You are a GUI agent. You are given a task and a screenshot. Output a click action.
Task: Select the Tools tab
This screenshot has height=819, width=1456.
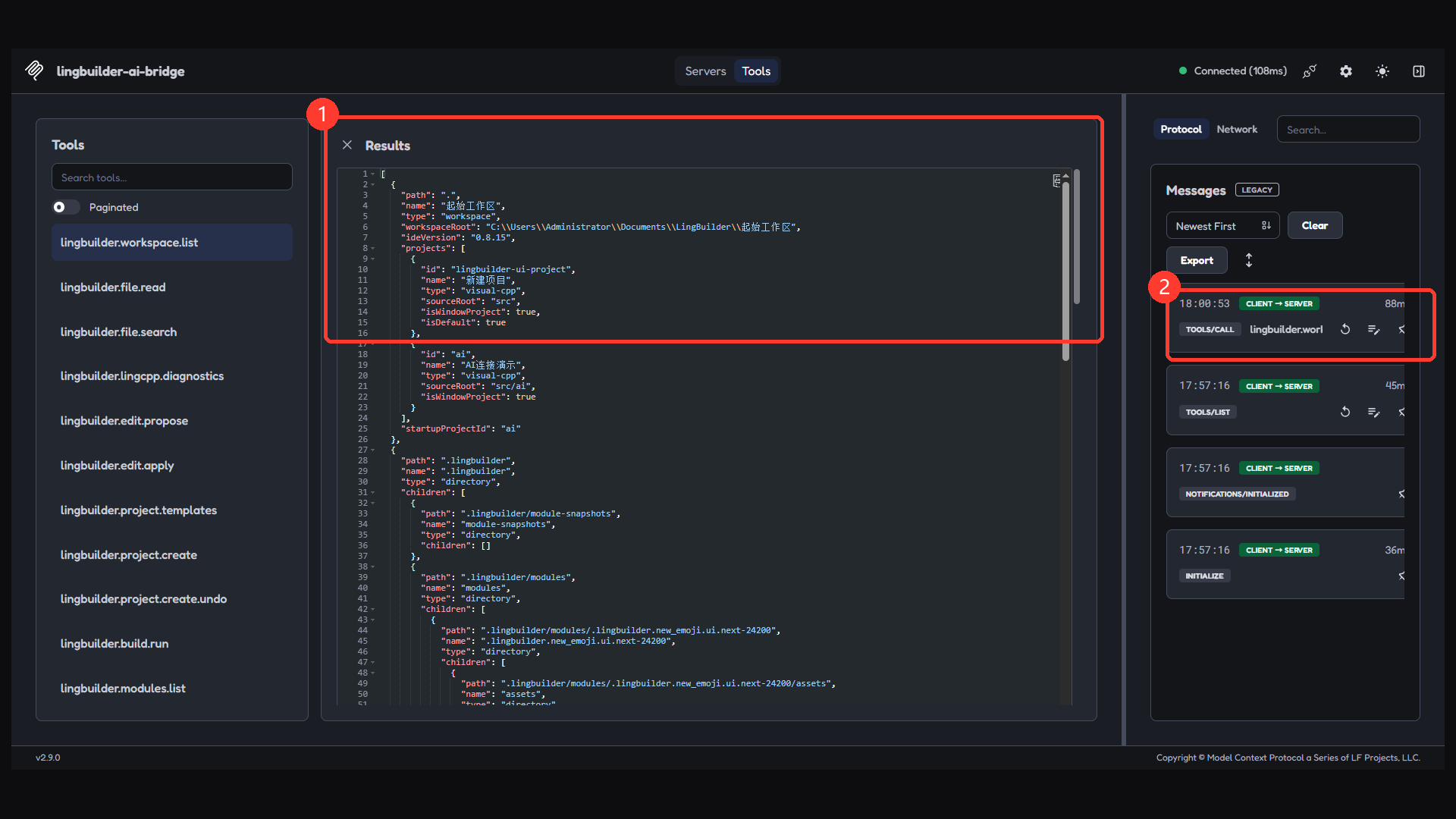(756, 71)
